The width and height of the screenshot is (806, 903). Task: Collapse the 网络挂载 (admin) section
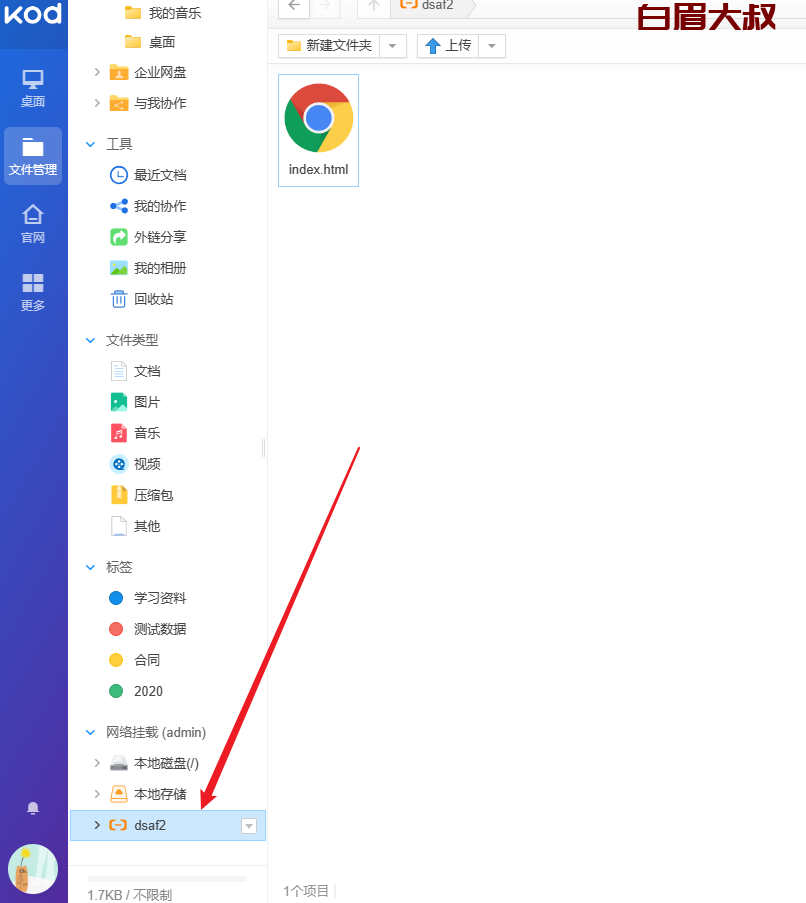[x=90, y=733]
